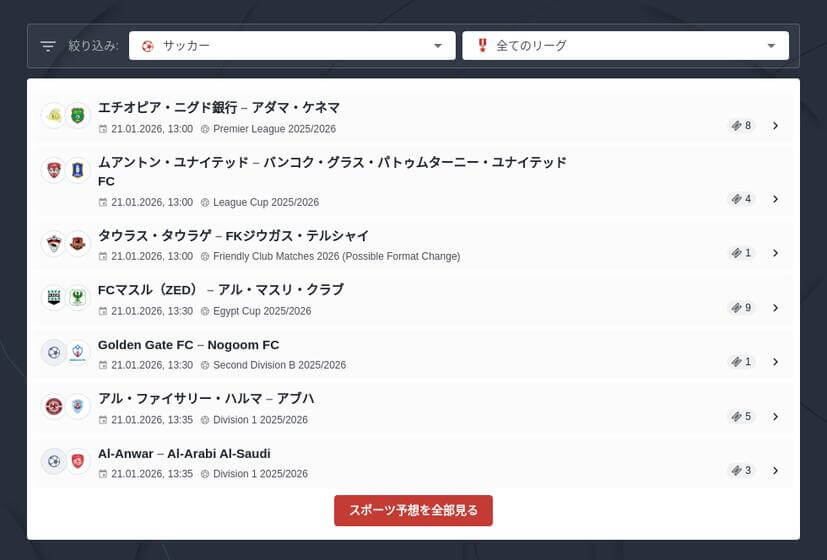Expand the タウラス・タウラゲ match via chevron
The width and height of the screenshot is (827, 560).
pyautogui.click(x=775, y=253)
